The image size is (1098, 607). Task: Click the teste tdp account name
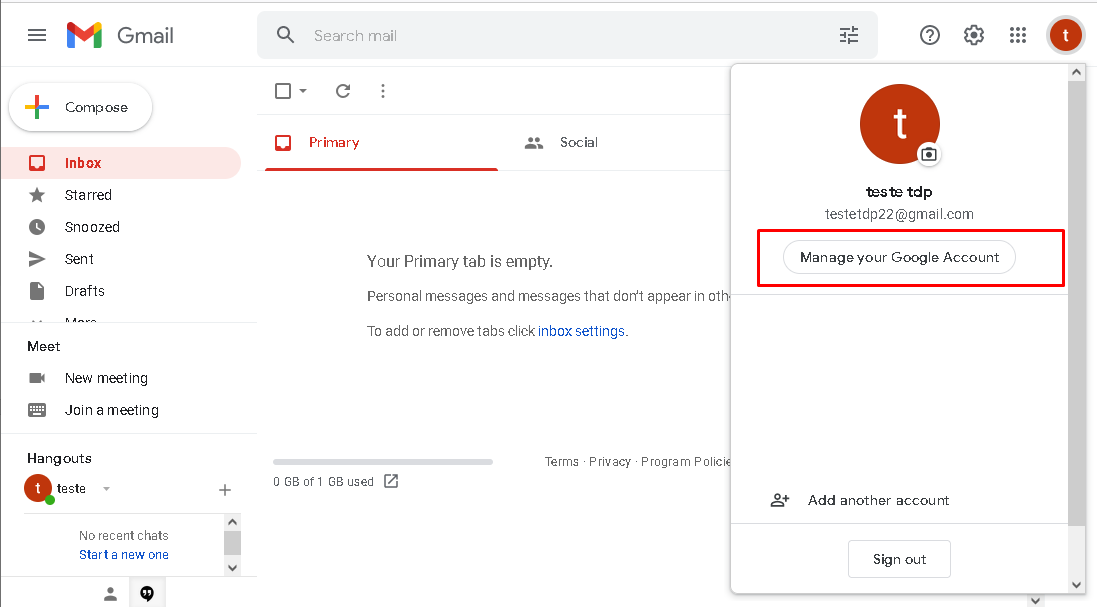point(899,192)
